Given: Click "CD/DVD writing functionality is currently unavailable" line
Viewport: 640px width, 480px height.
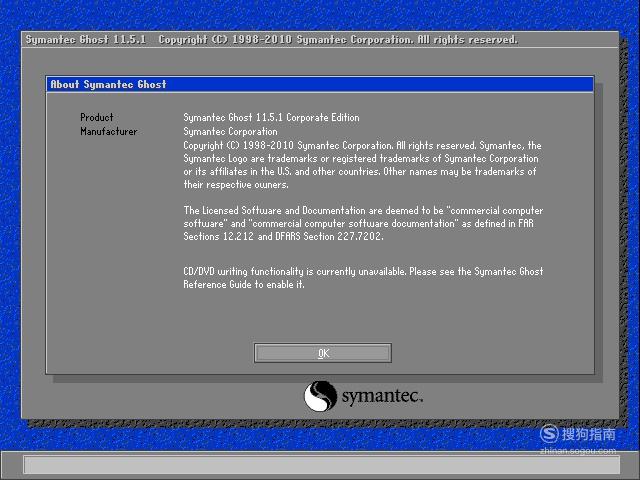Looking at the screenshot, I should (x=363, y=271).
